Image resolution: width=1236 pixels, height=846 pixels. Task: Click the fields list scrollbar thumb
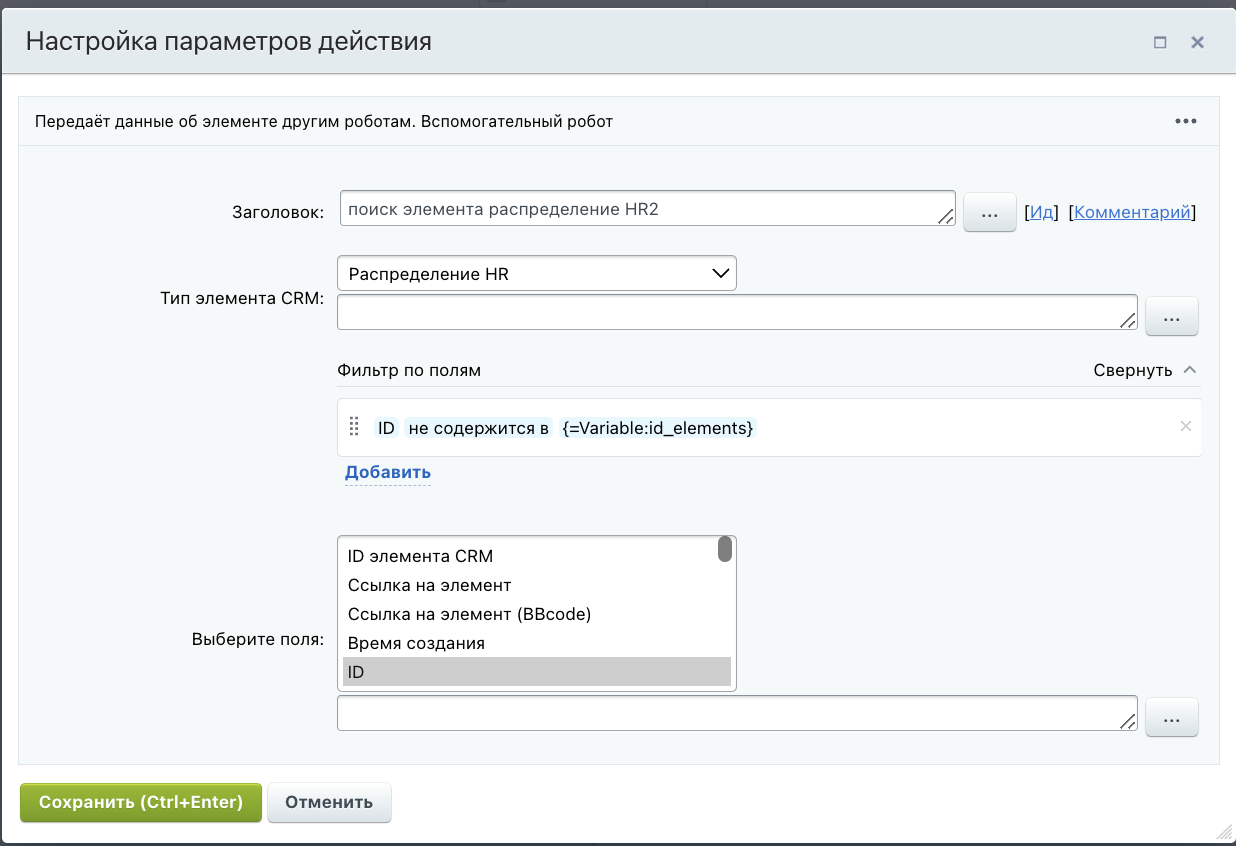(725, 550)
